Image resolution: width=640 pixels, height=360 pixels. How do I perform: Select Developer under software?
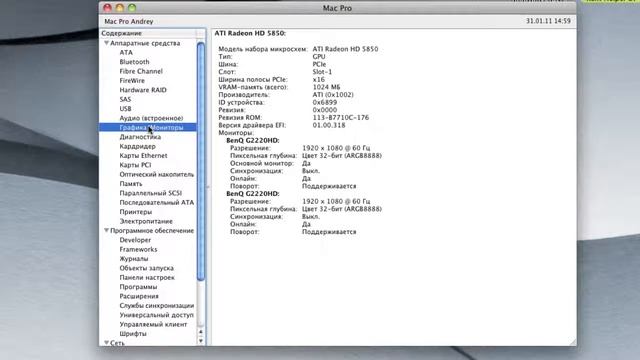[135, 240]
